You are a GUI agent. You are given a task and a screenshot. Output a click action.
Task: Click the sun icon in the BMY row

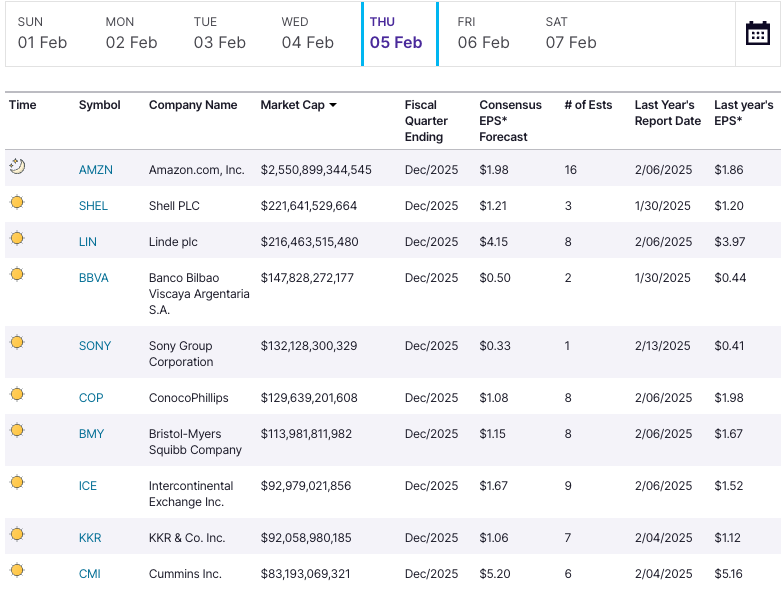pos(17,431)
